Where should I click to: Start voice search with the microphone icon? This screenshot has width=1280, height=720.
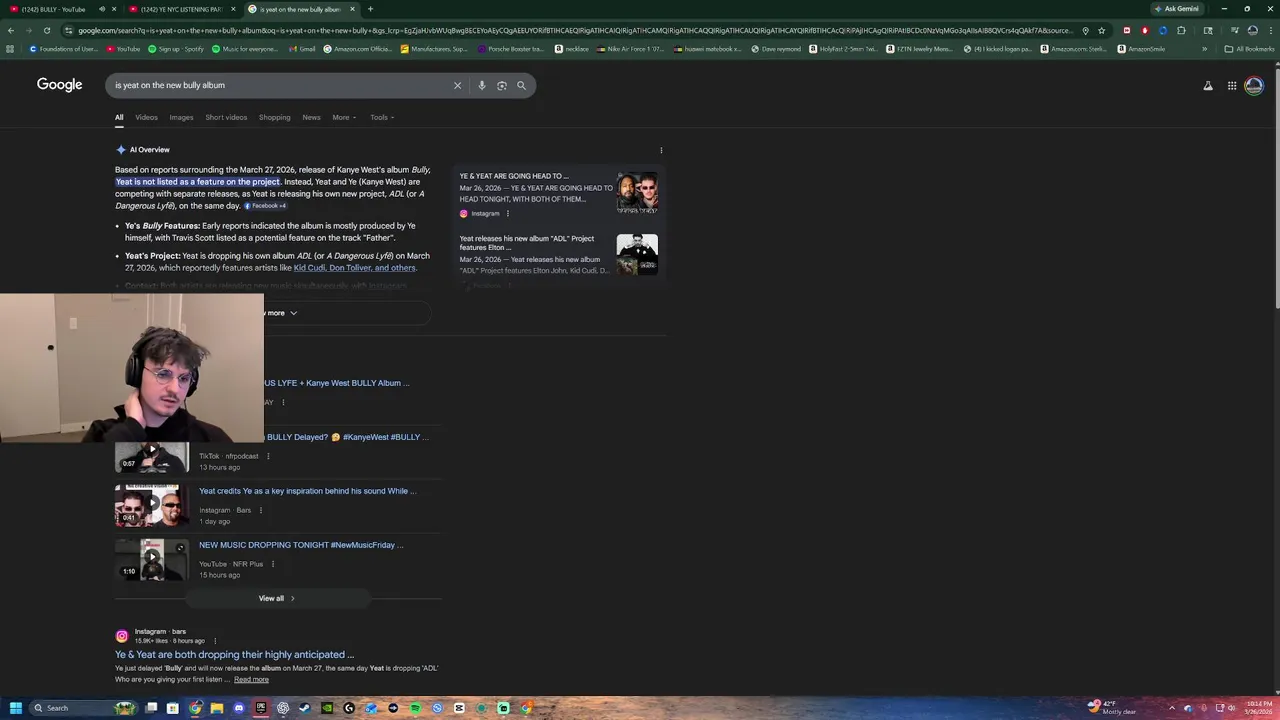pyautogui.click(x=481, y=85)
